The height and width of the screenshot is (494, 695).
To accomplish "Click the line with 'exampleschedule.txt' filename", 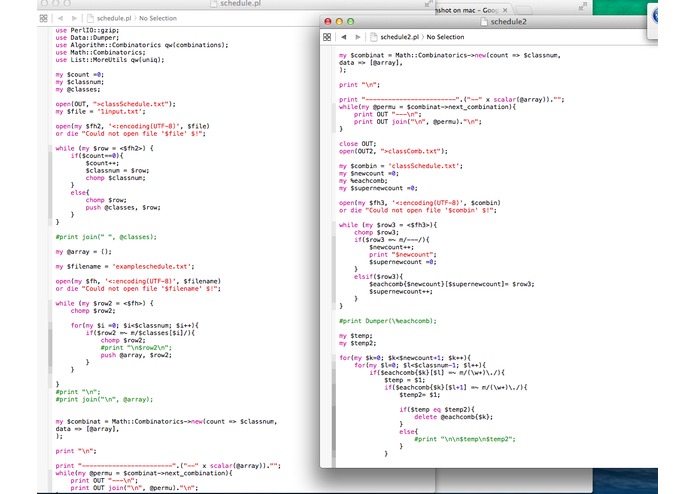I will (x=125, y=267).
